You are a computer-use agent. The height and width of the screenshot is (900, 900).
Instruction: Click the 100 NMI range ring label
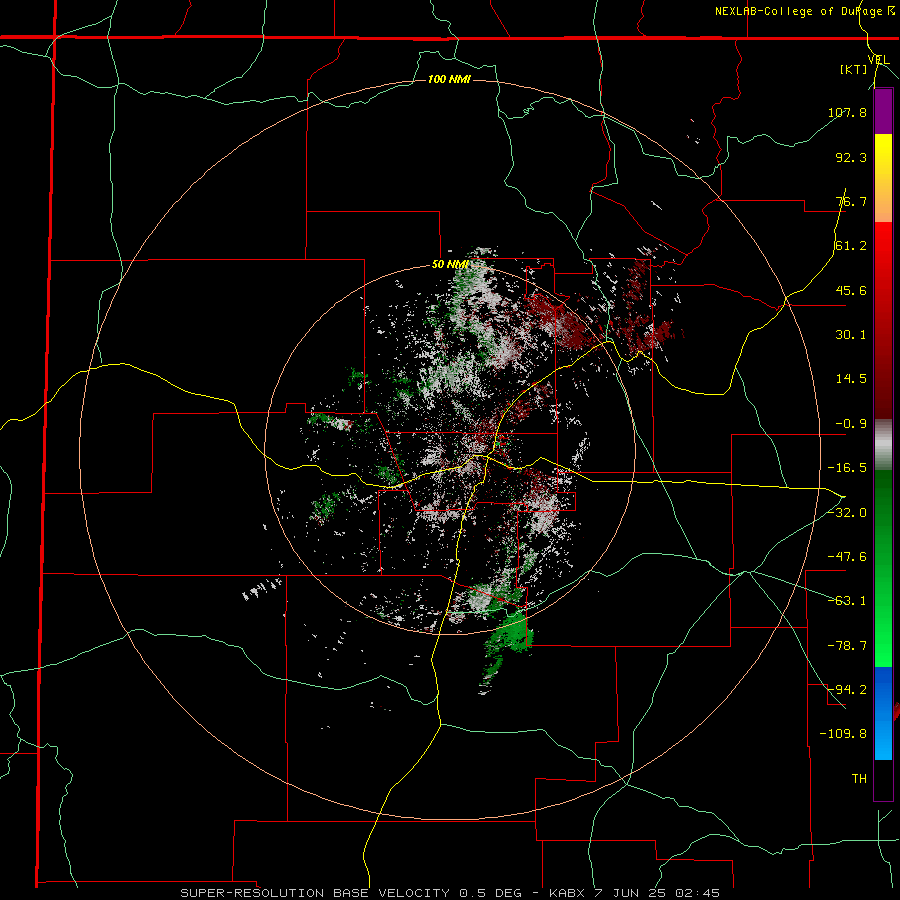[x=449, y=79]
